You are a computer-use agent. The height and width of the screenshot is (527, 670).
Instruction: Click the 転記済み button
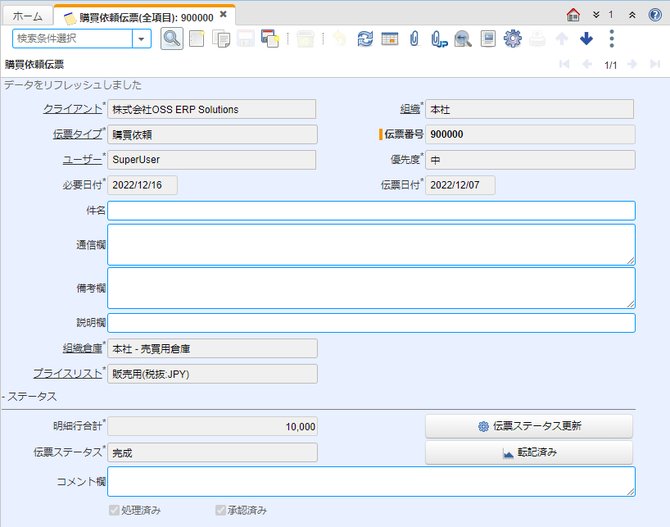(x=529, y=452)
